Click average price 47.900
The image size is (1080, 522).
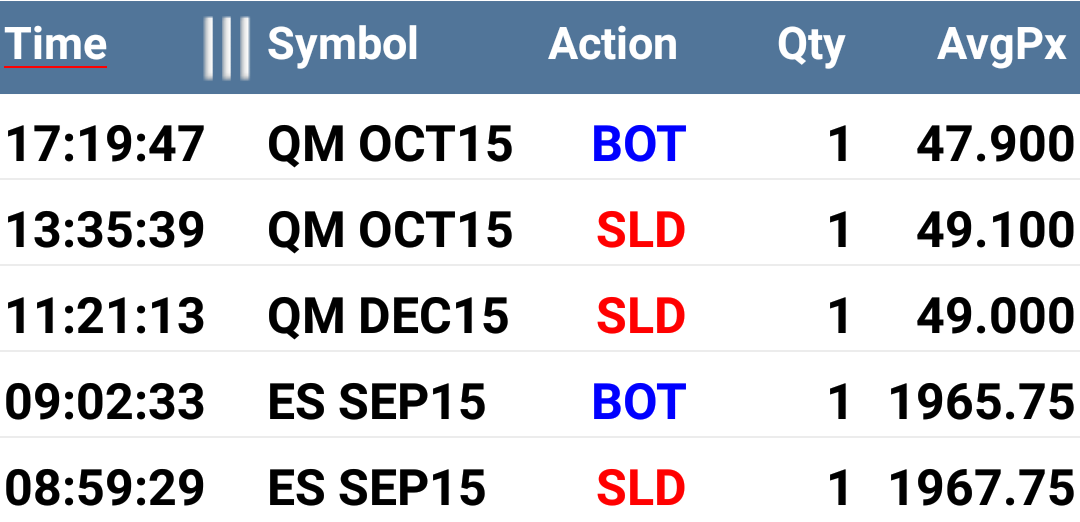coord(995,144)
